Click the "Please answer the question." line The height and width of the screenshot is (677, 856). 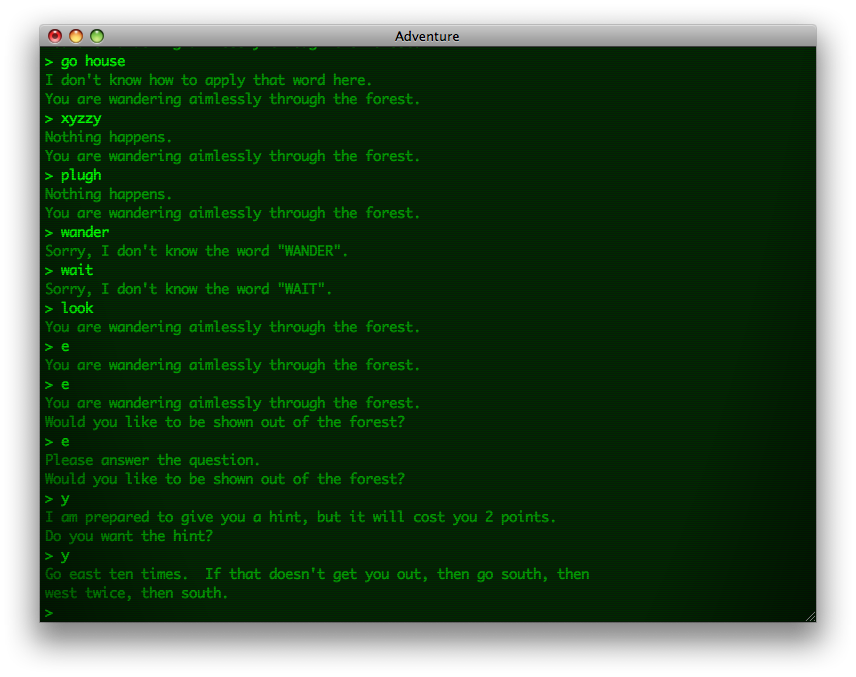[152, 460]
